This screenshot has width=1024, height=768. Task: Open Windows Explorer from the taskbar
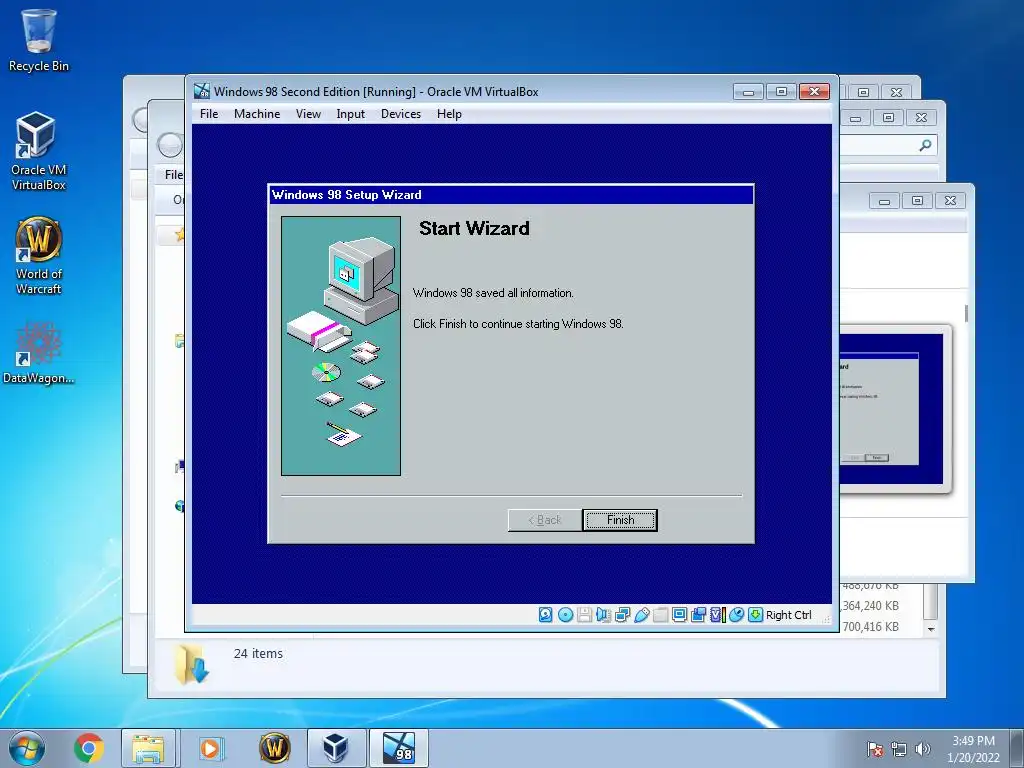(x=148, y=748)
